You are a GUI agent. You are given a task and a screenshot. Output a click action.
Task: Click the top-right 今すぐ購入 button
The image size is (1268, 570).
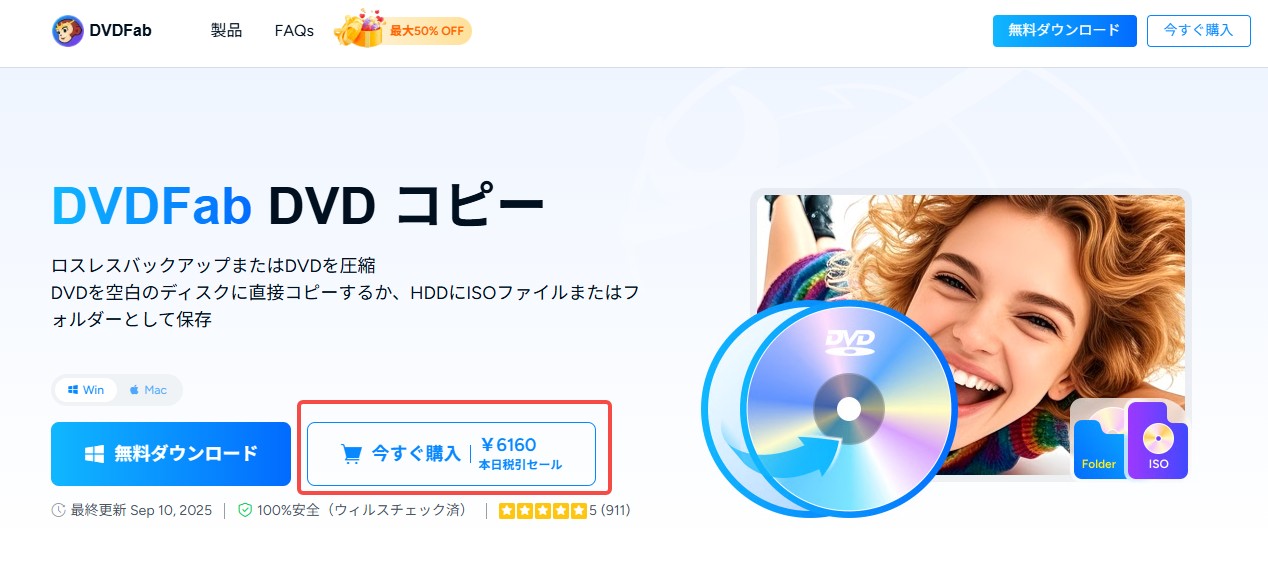(1198, 30)
